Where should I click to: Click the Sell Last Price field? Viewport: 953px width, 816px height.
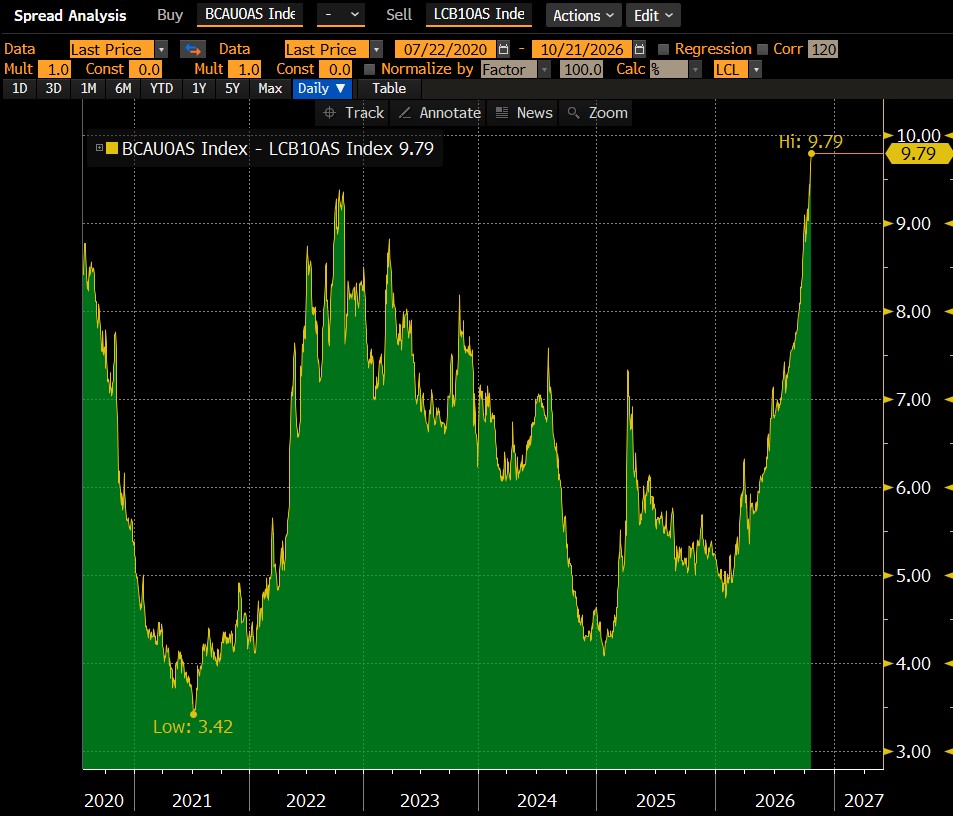tap(327, 49)
